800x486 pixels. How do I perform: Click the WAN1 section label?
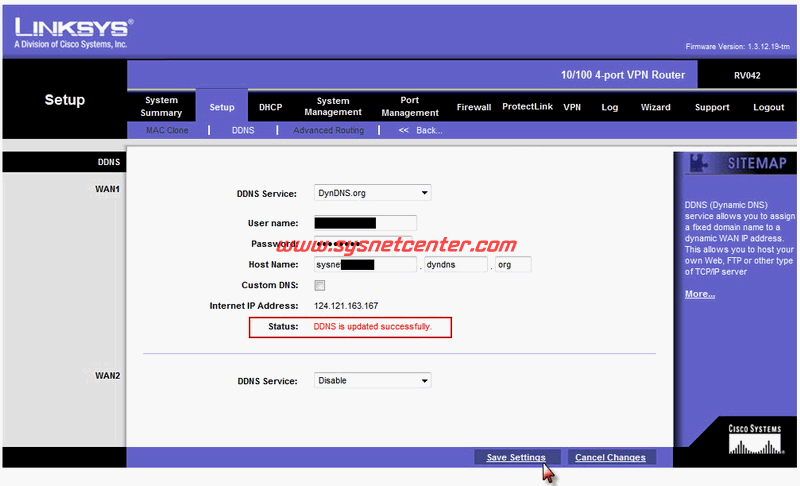pyautogui.click(x=107, y=189)
